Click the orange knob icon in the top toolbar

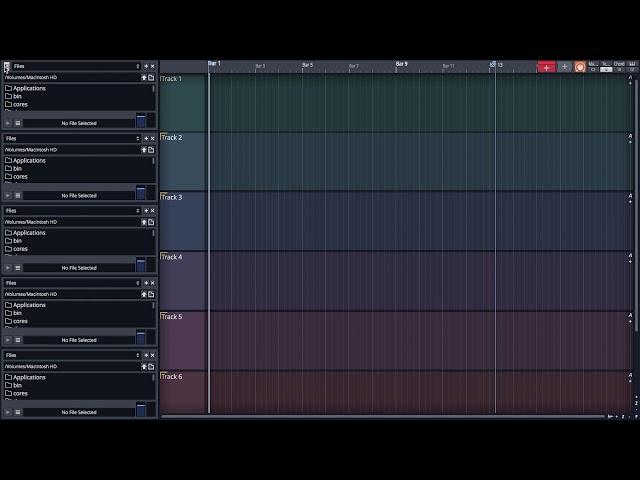tap(580, 67)
